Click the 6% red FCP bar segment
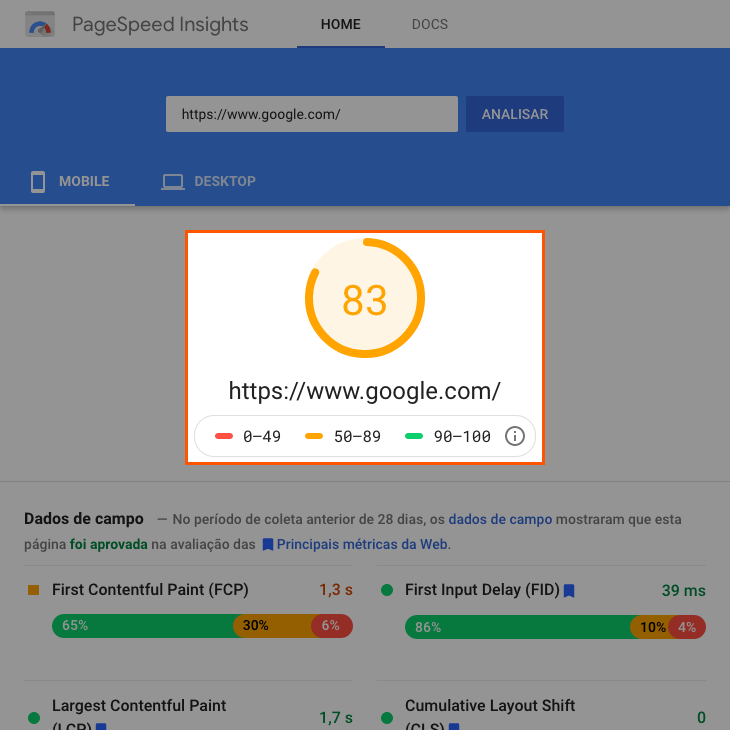 332,626
